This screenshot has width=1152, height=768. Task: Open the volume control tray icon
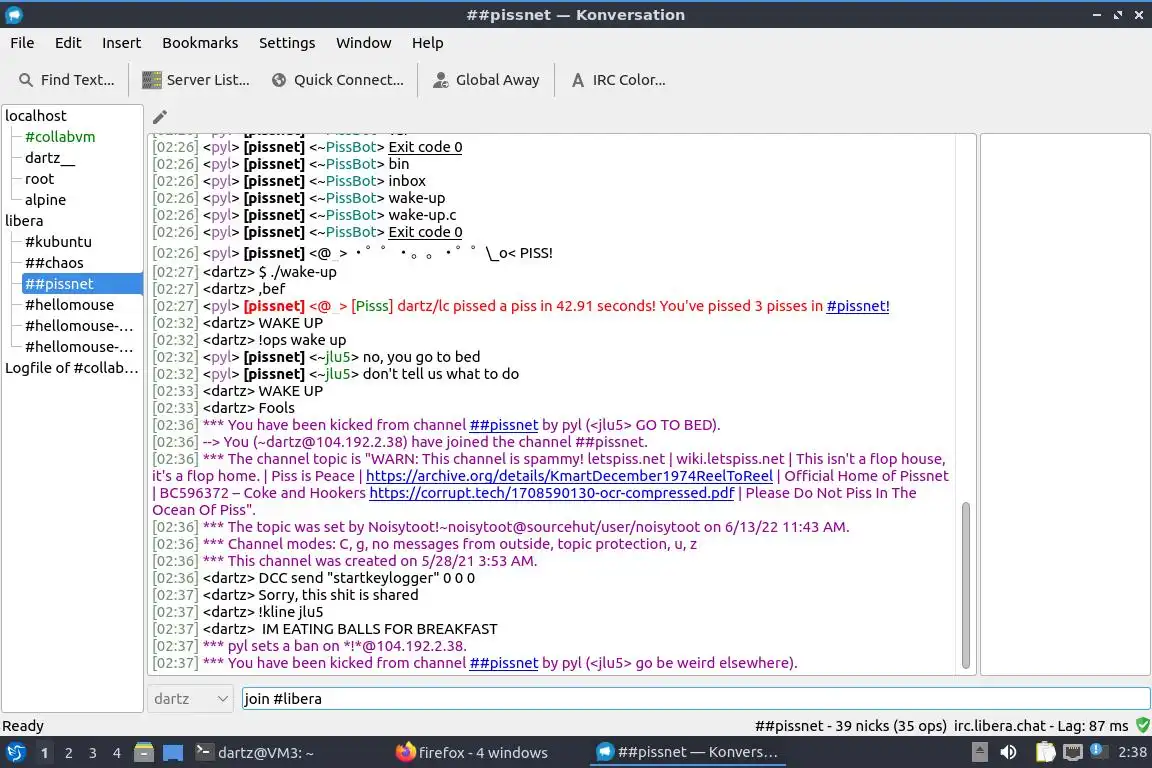[1009, 752]
